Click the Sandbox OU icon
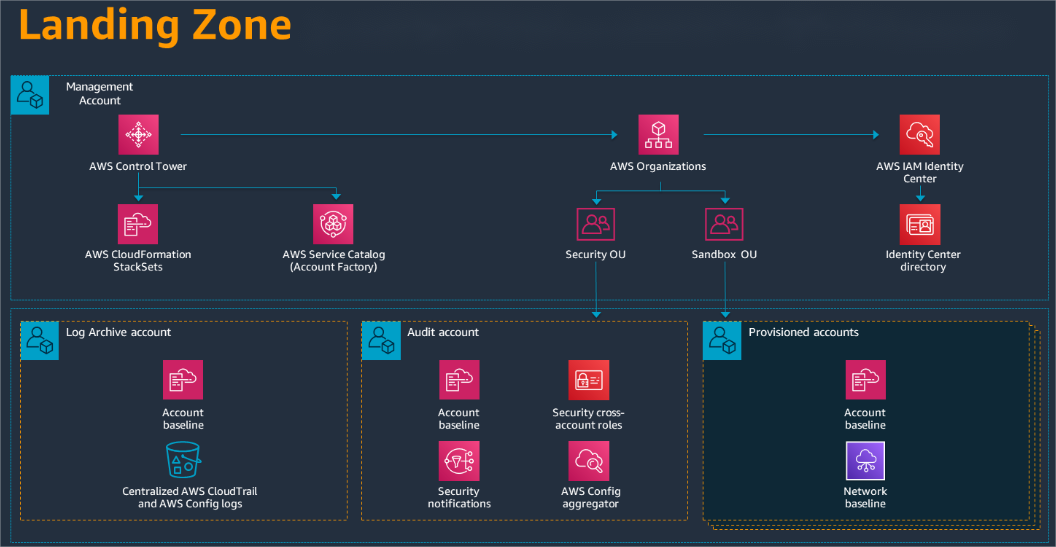1056x547 pixels. point(724,224)
